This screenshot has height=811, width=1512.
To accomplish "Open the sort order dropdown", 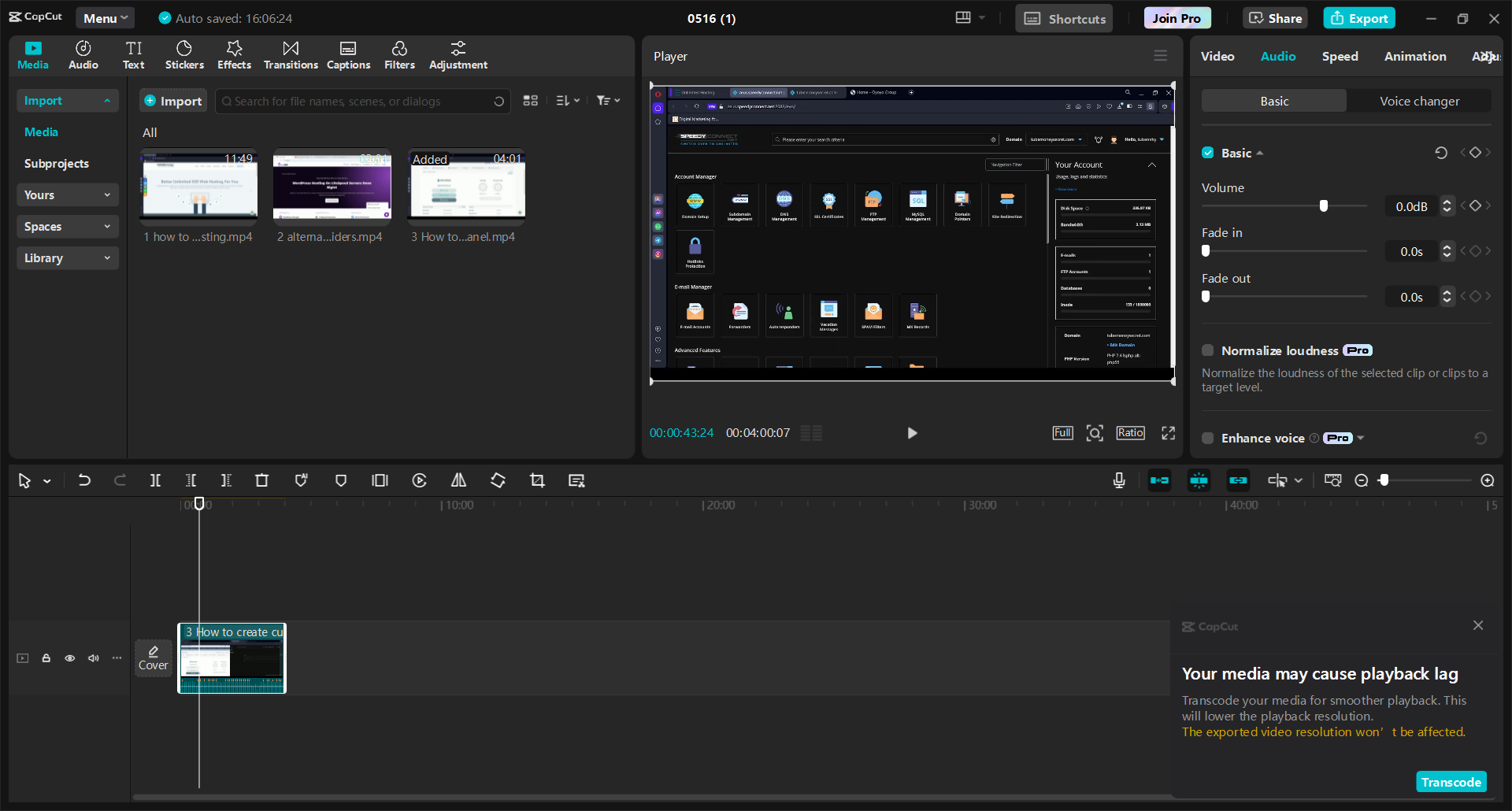I will 568,101.
